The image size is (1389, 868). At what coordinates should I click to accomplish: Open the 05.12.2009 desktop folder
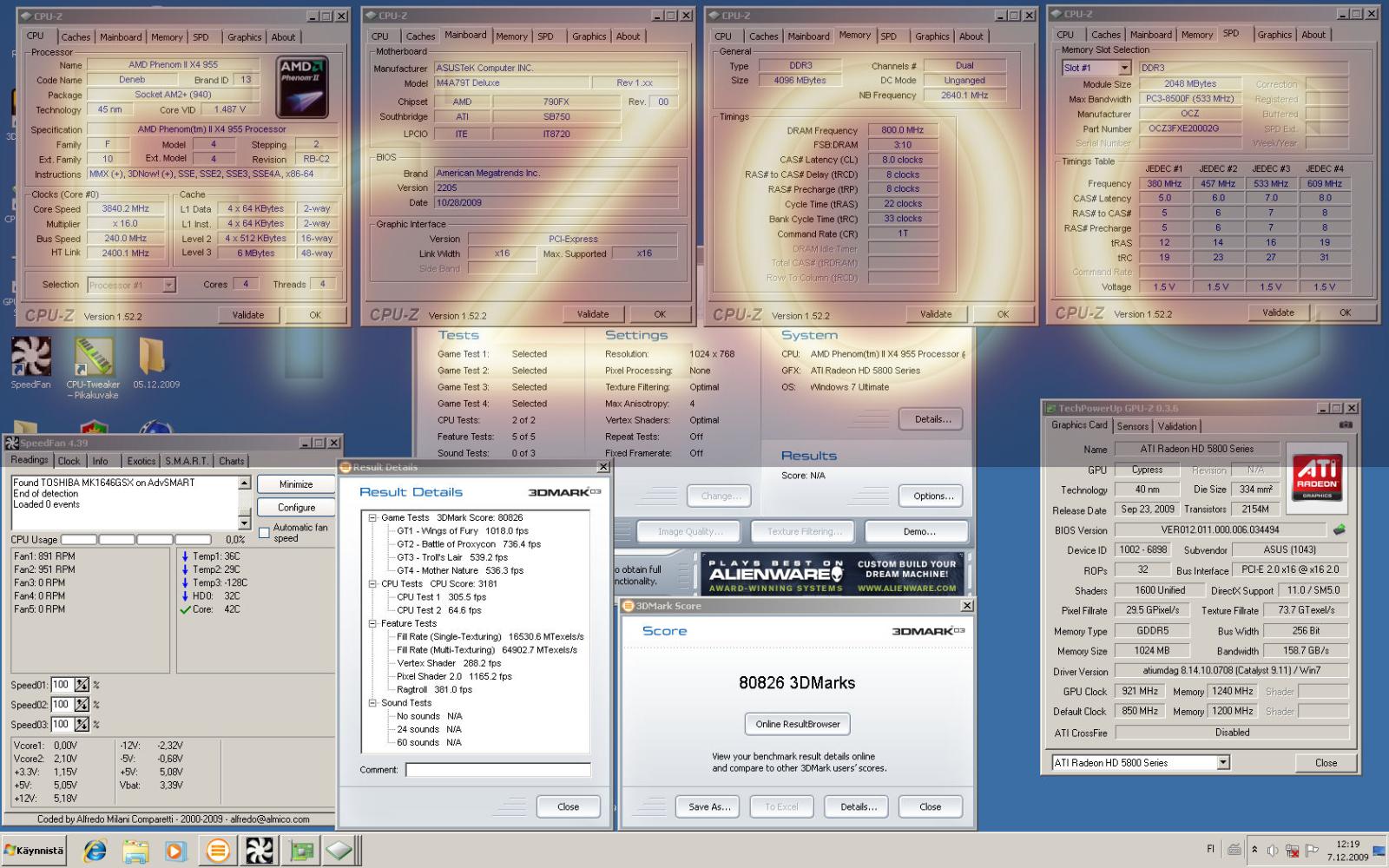click(155, 363)
